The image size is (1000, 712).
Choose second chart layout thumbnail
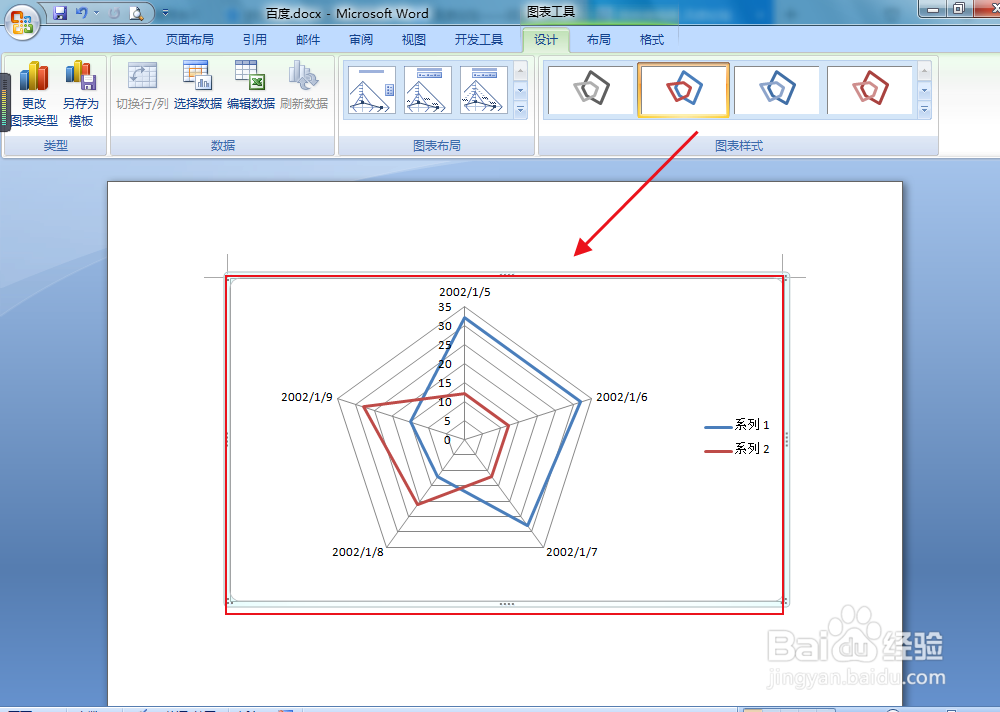(427, 90)
